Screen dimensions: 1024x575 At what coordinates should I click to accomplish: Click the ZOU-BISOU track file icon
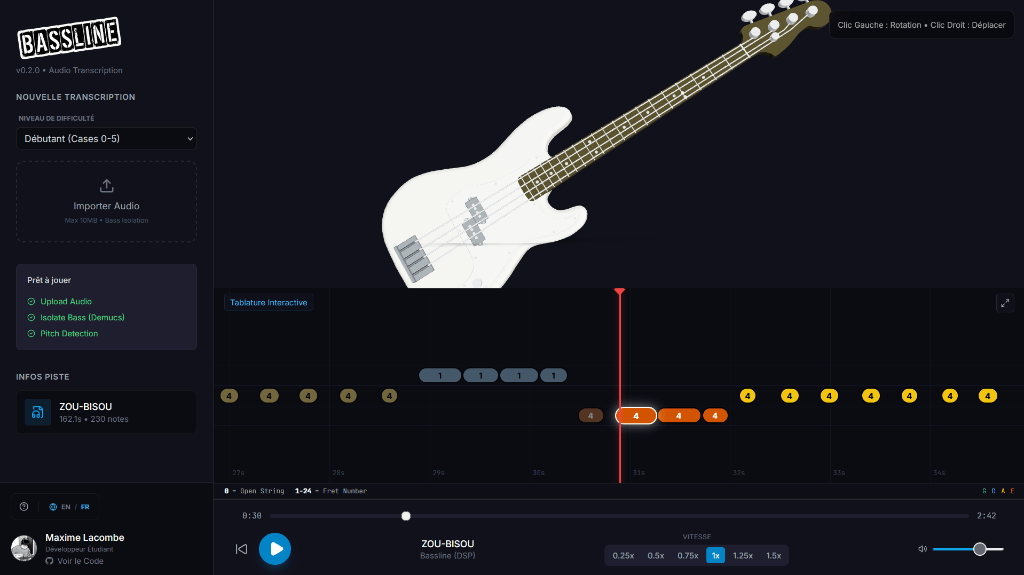37,412
